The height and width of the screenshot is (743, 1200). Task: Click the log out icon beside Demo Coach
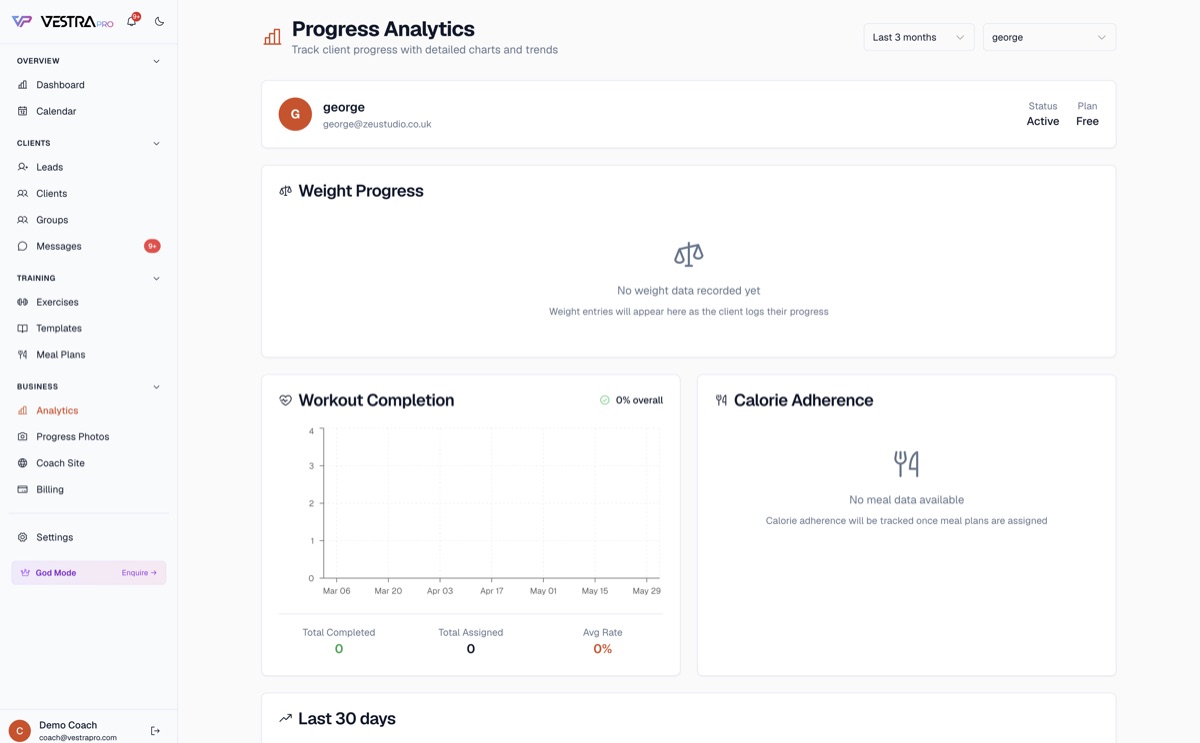point(155,731)
